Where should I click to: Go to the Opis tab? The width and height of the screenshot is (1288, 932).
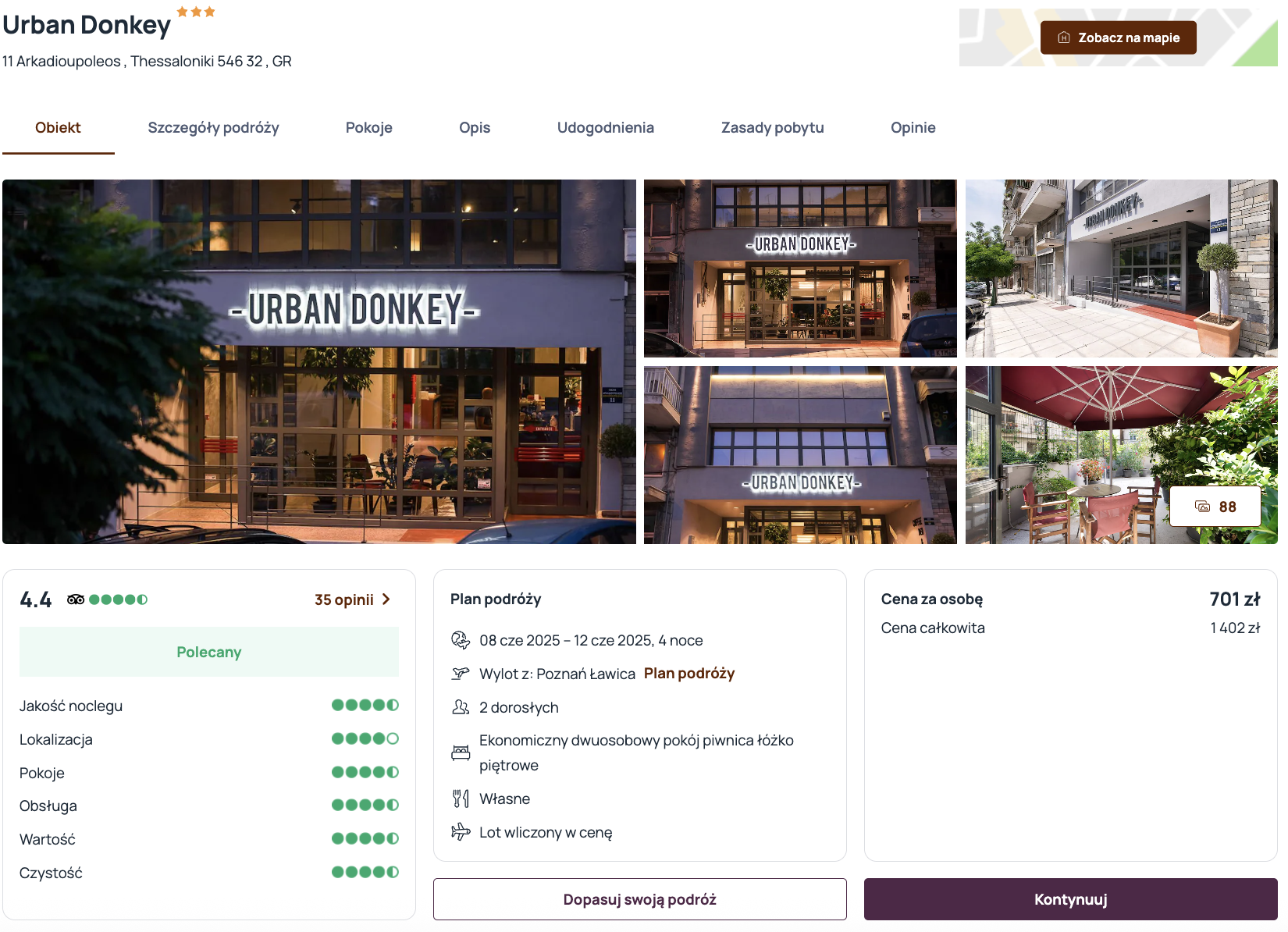coord(475,128)
